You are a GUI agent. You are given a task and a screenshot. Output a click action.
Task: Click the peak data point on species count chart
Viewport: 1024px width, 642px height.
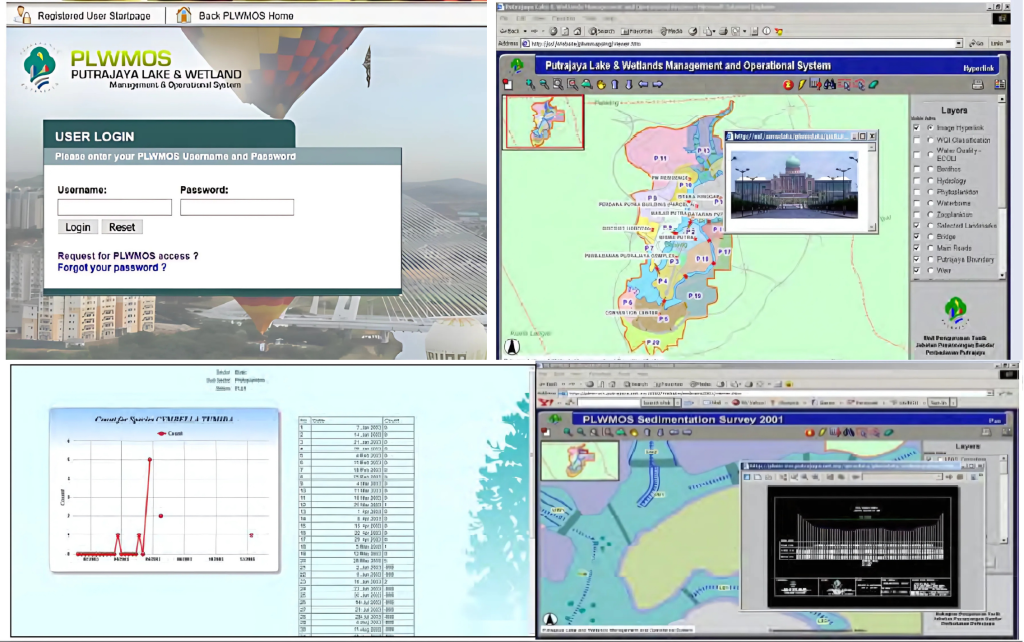(x=150, y=460)
